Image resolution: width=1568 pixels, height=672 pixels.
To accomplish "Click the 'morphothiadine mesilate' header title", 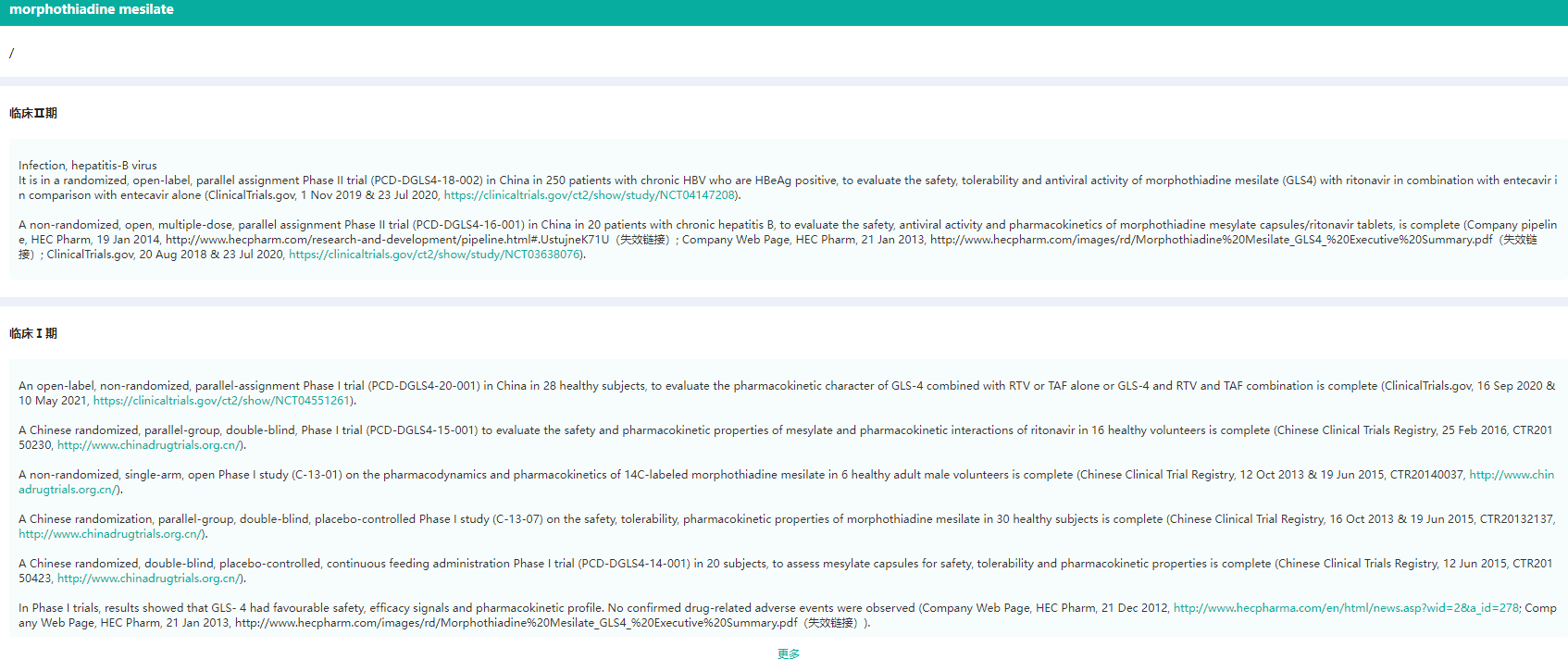I will pyautogui.click(x=92, y=9).
